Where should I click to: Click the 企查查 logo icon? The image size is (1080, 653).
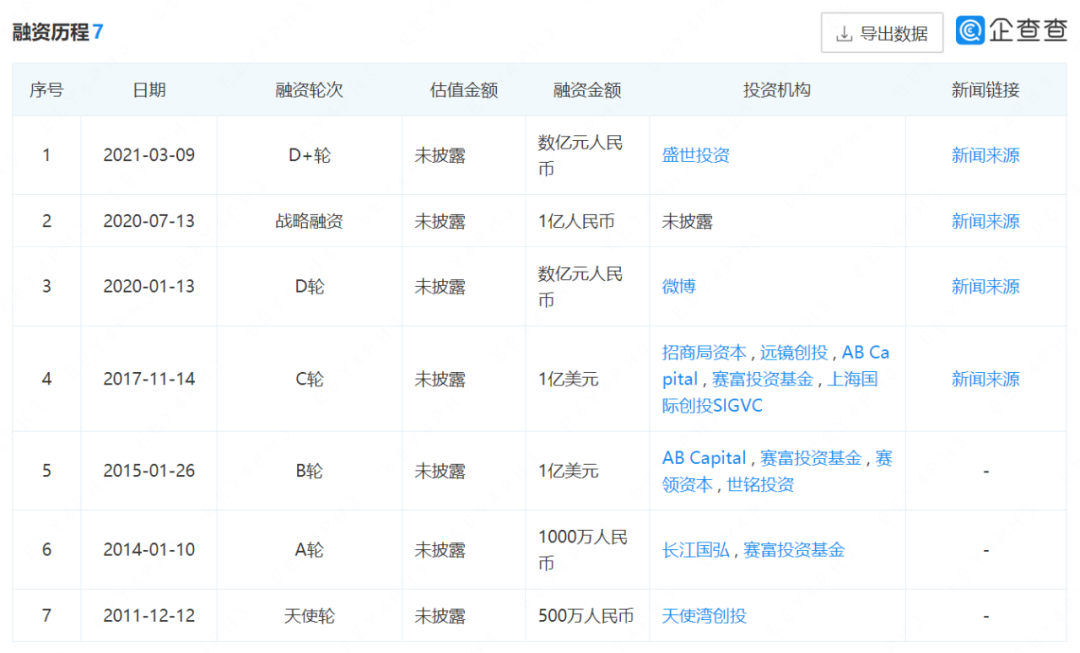pos(970,30)
